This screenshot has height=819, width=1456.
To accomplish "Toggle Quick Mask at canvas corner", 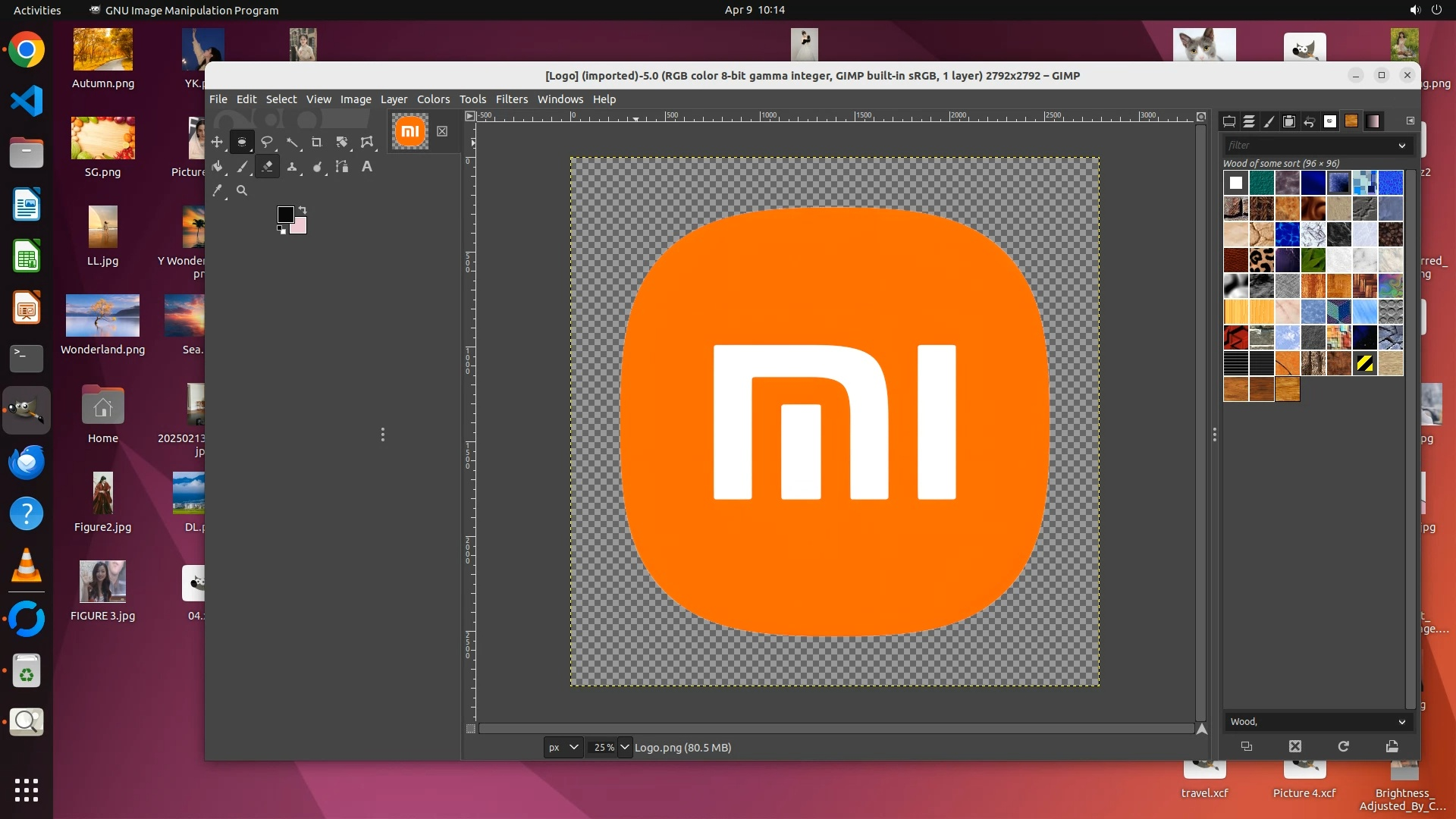I will [x=470, y=729].
